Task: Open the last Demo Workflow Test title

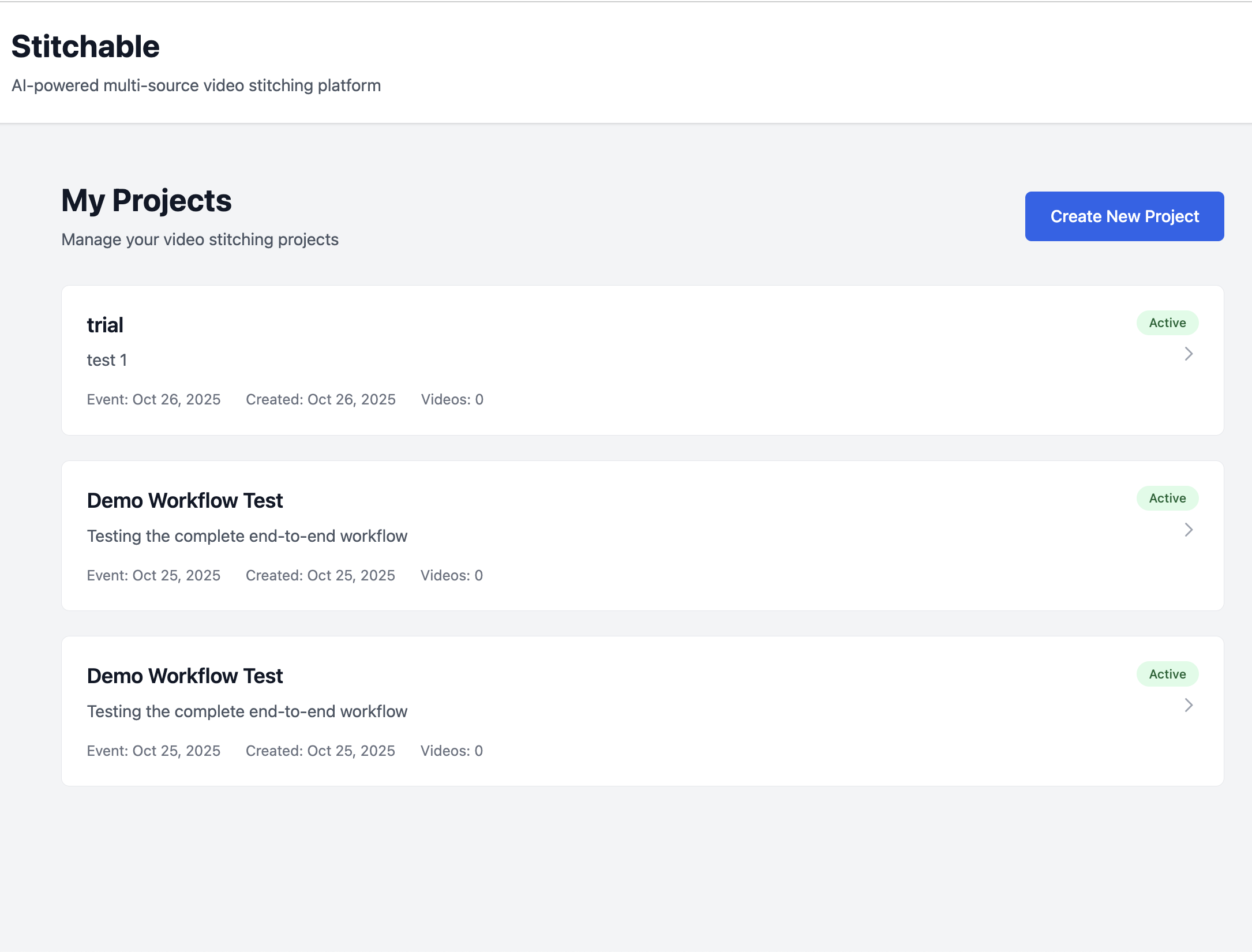Action: point(185,676)
